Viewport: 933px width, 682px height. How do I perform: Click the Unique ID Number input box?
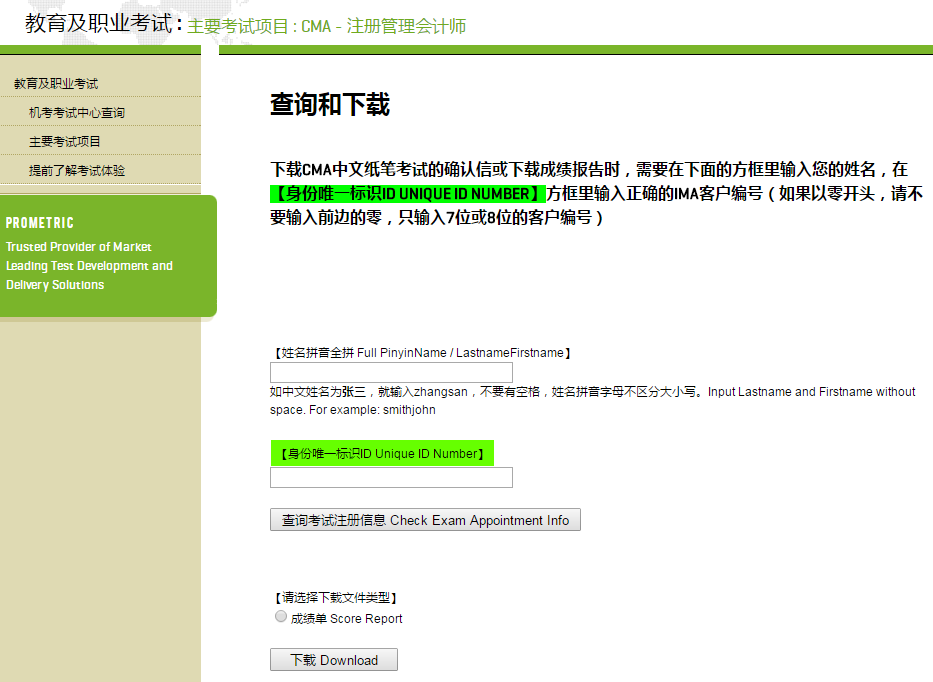coord(390,477)
